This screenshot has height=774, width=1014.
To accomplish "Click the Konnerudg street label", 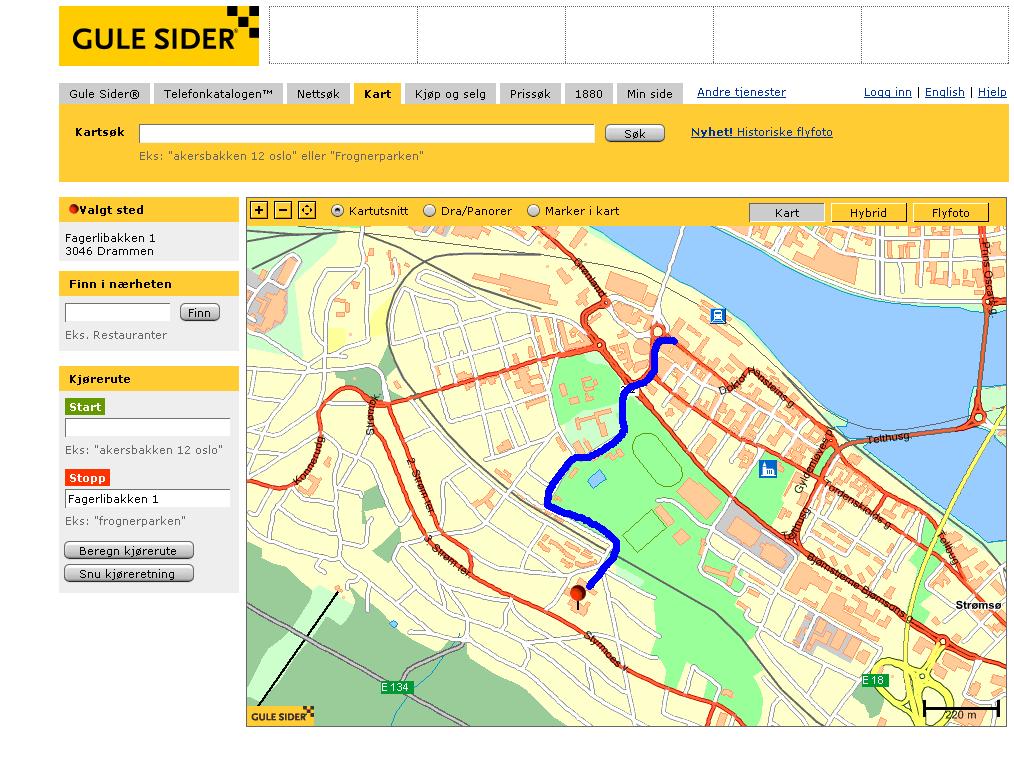I will point(308,461).
